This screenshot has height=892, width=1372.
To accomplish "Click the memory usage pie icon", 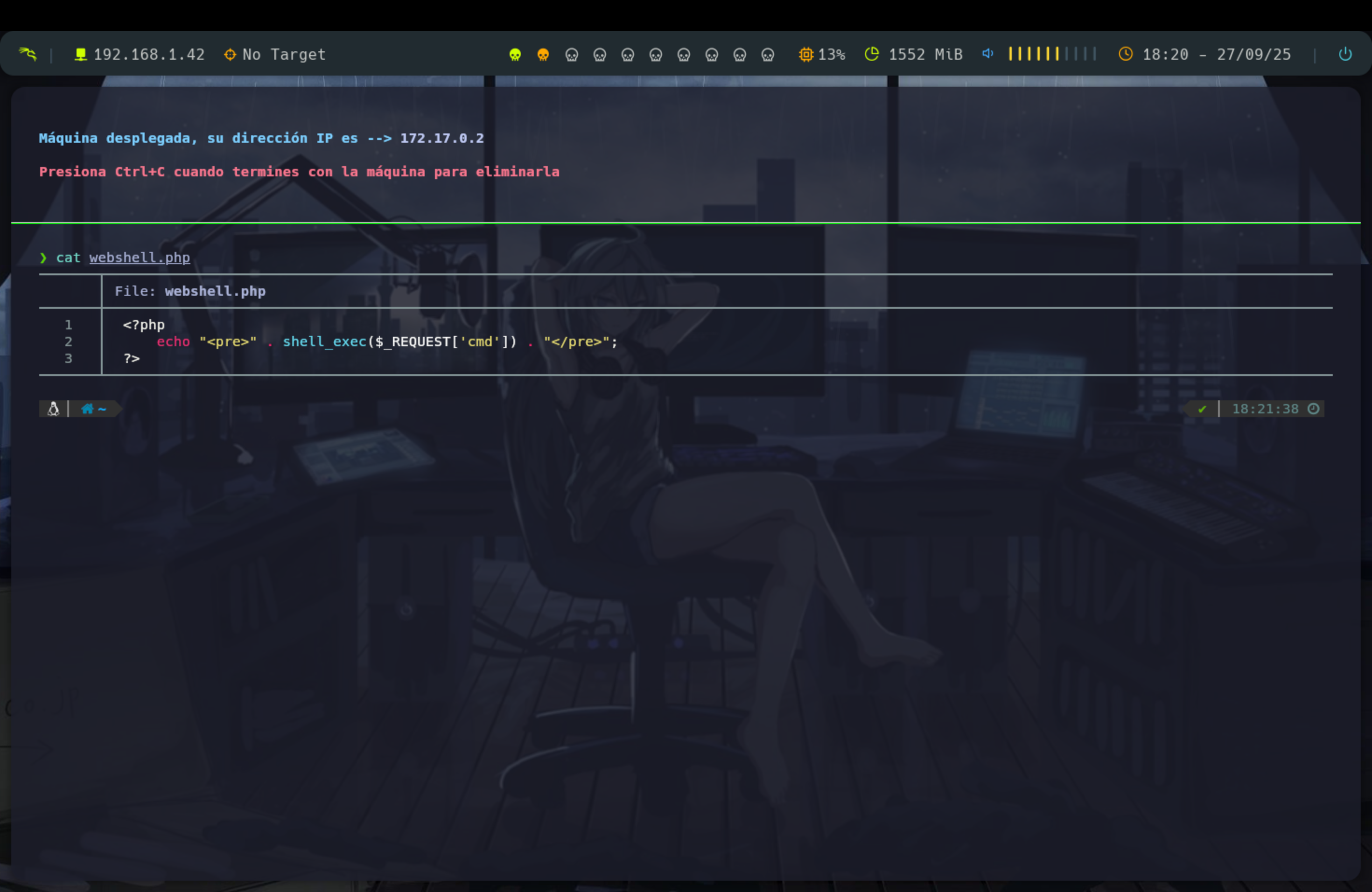I will point(872,54).
